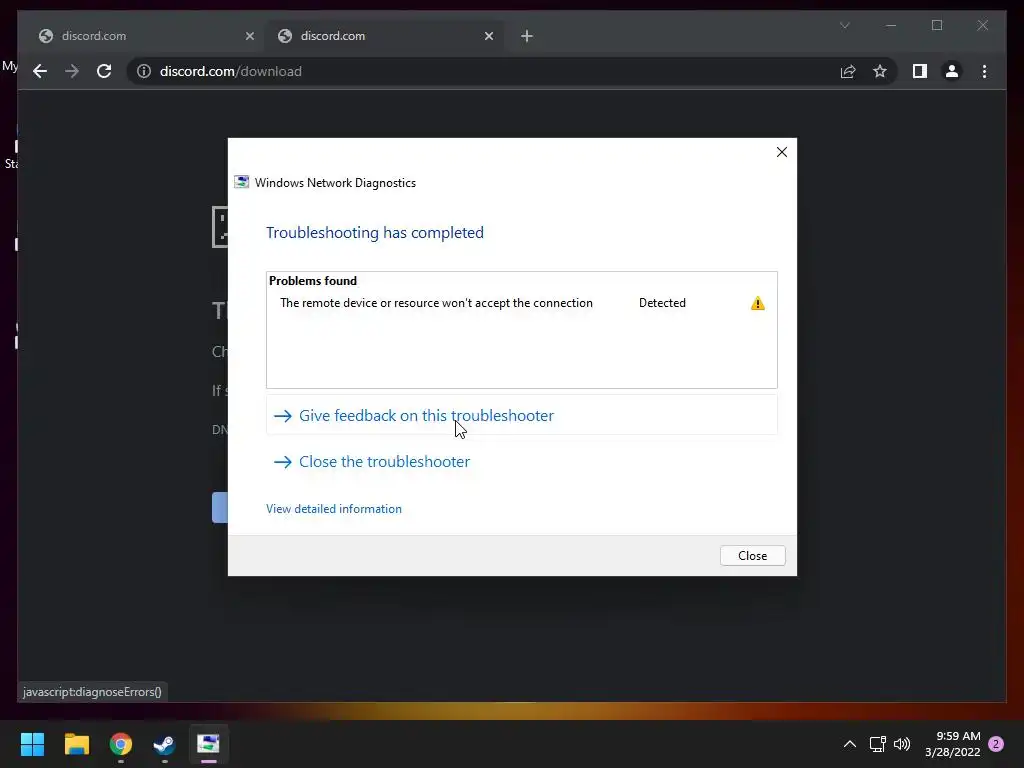Viewport: 1024px width, 768px height.
Task: Open Steam from the taskbar
Action: pos(164,744)
